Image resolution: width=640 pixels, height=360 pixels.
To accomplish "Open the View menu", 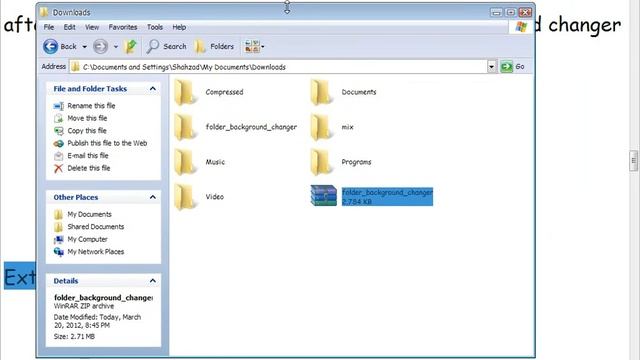I will click(92, 27).
